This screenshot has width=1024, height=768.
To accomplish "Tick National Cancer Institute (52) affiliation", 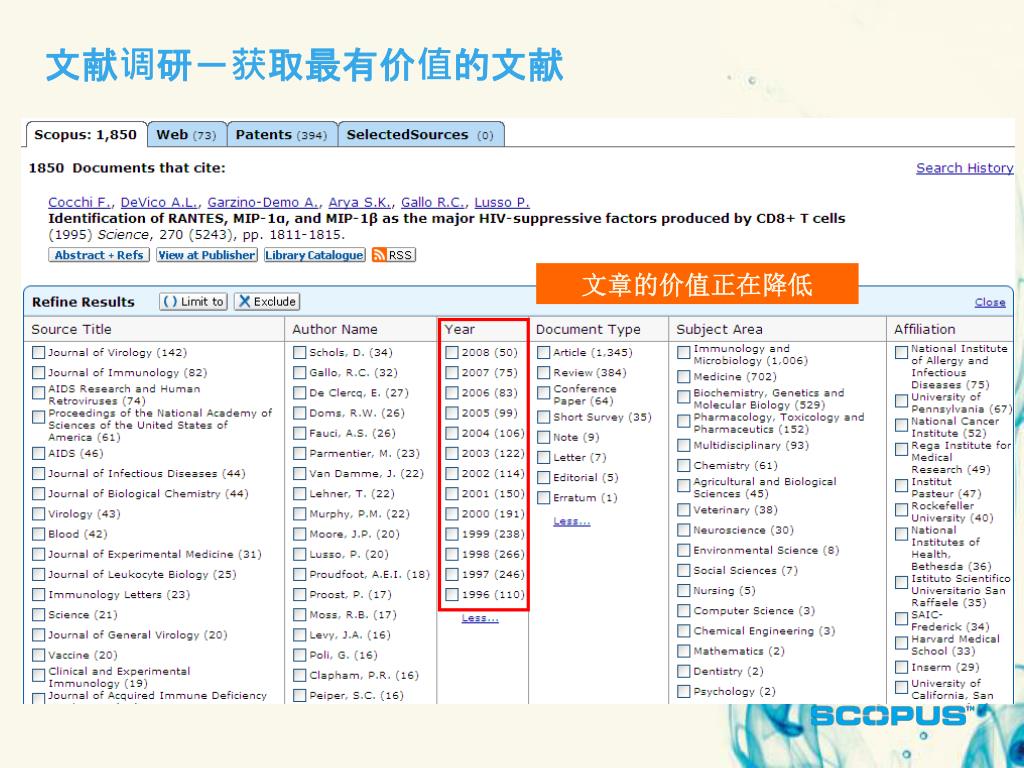I will [902, 425].
